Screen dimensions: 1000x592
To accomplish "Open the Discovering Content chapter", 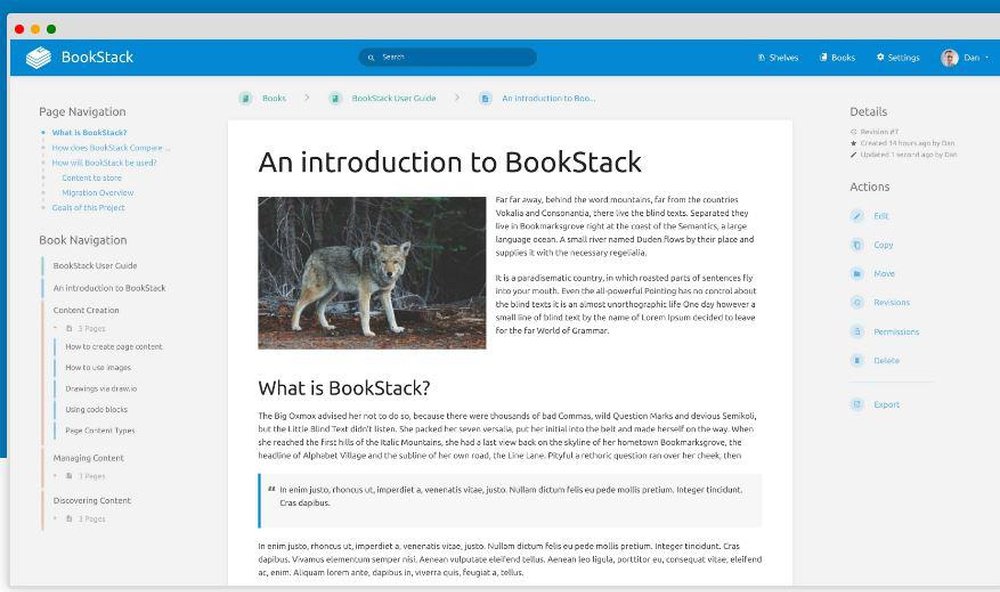I will tap(92, 501).
